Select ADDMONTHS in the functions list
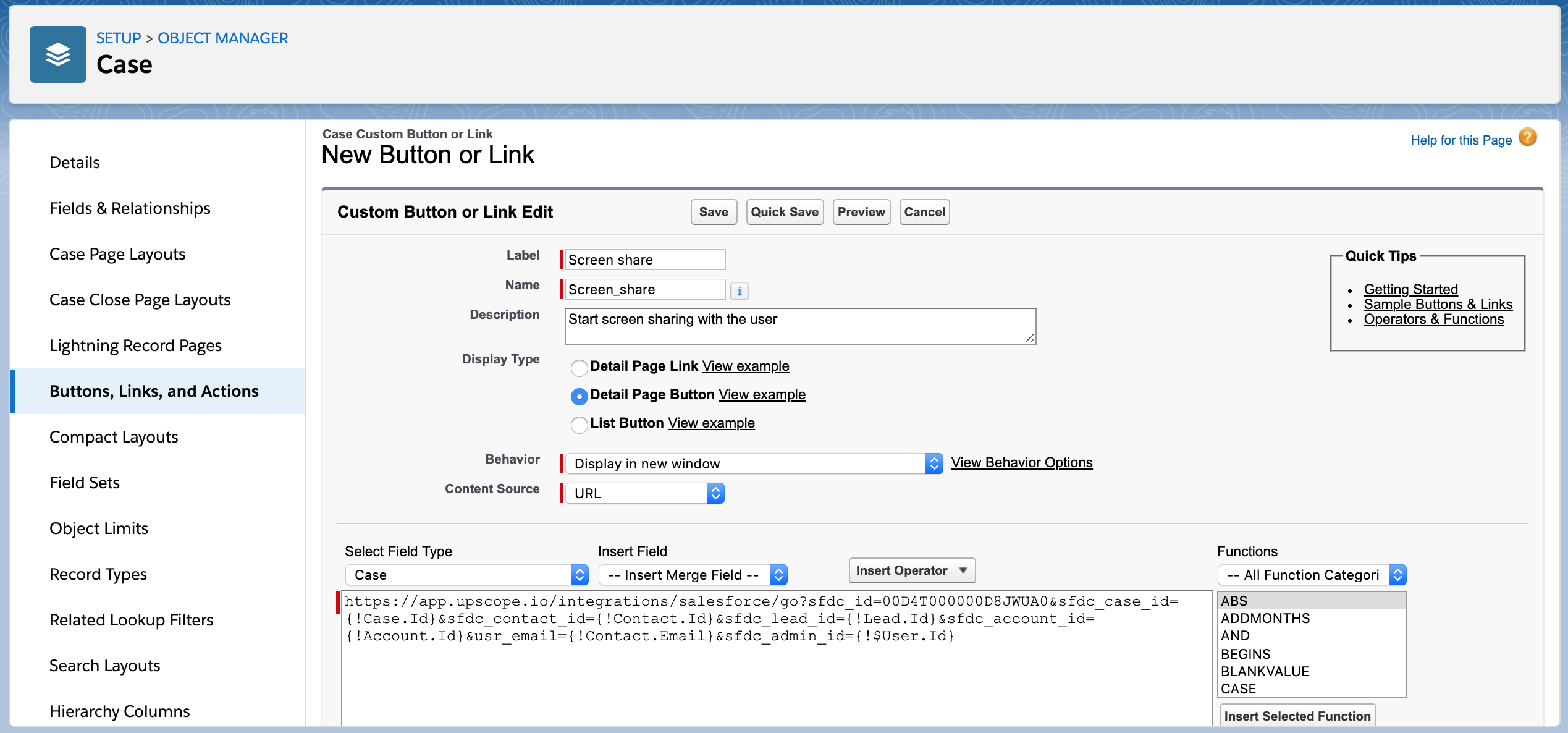This screenshot has width=1568, height=733. pyautogui.click(x=1265, y=618)
